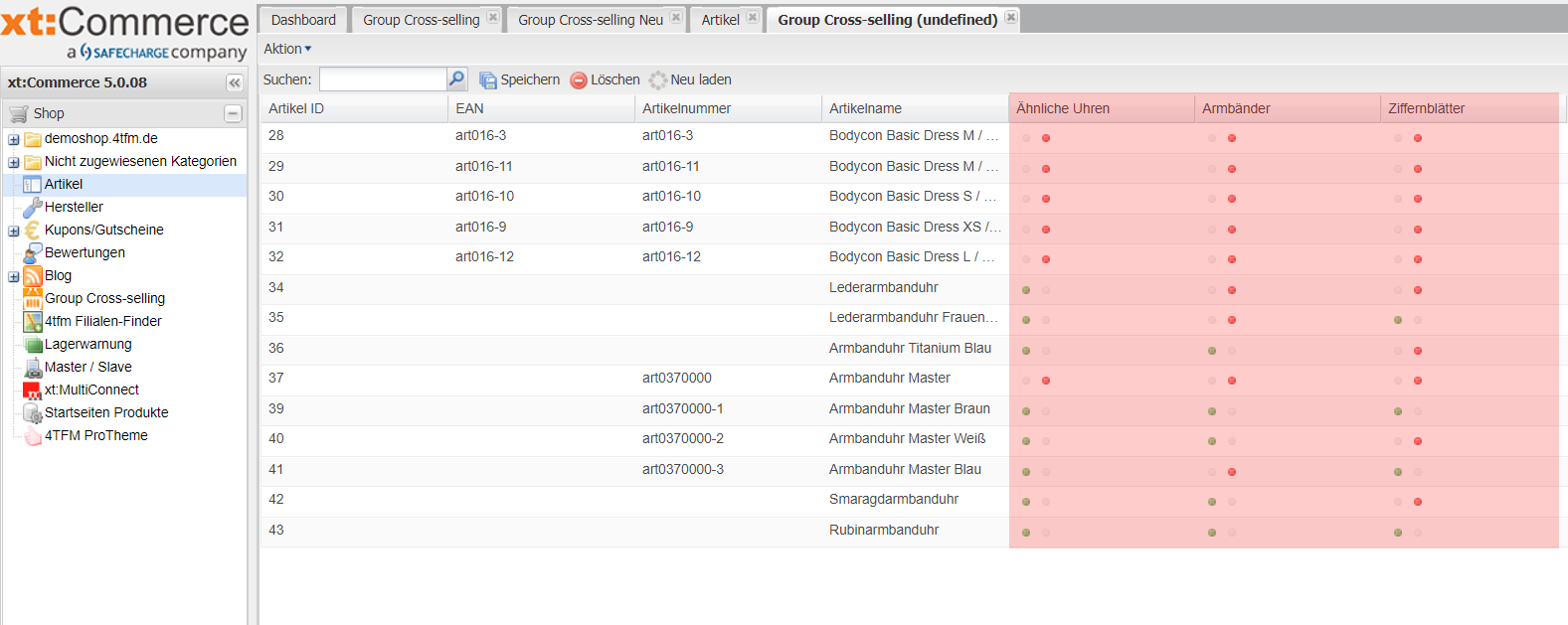Image resolution: width=1568 pixels, height=625 pixels.
Task: Click the Speichern save icon
Action: tap(487, 80)
